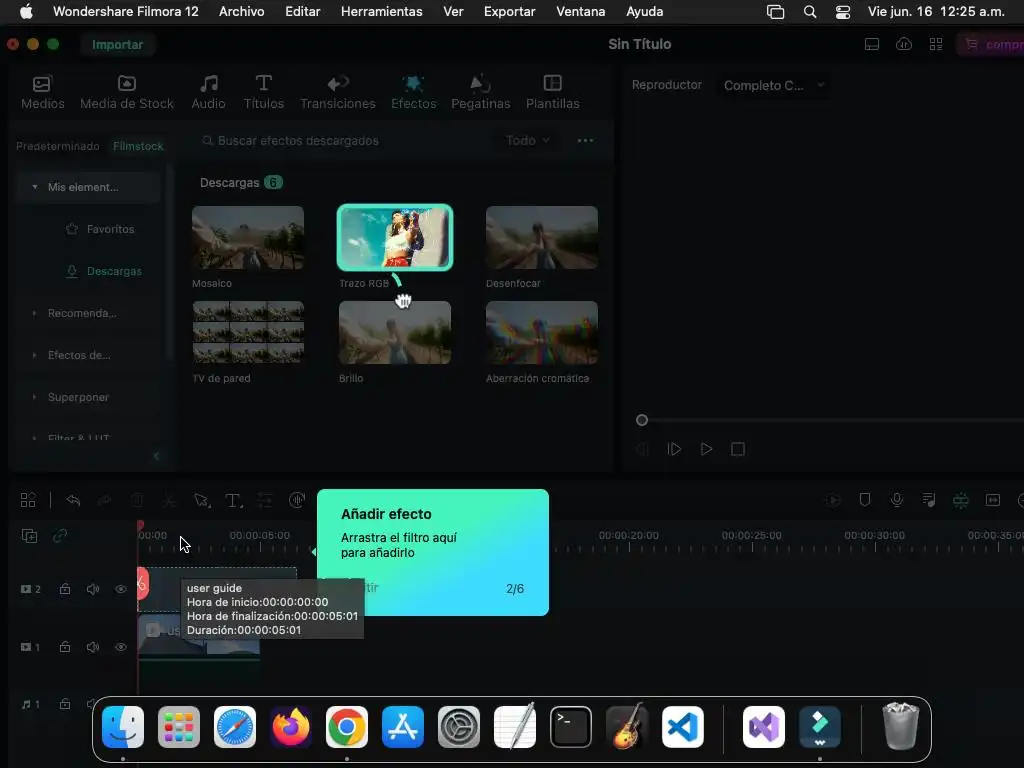Click the undo arrow icon
The image size is (1024, 768).
(73, 500)
